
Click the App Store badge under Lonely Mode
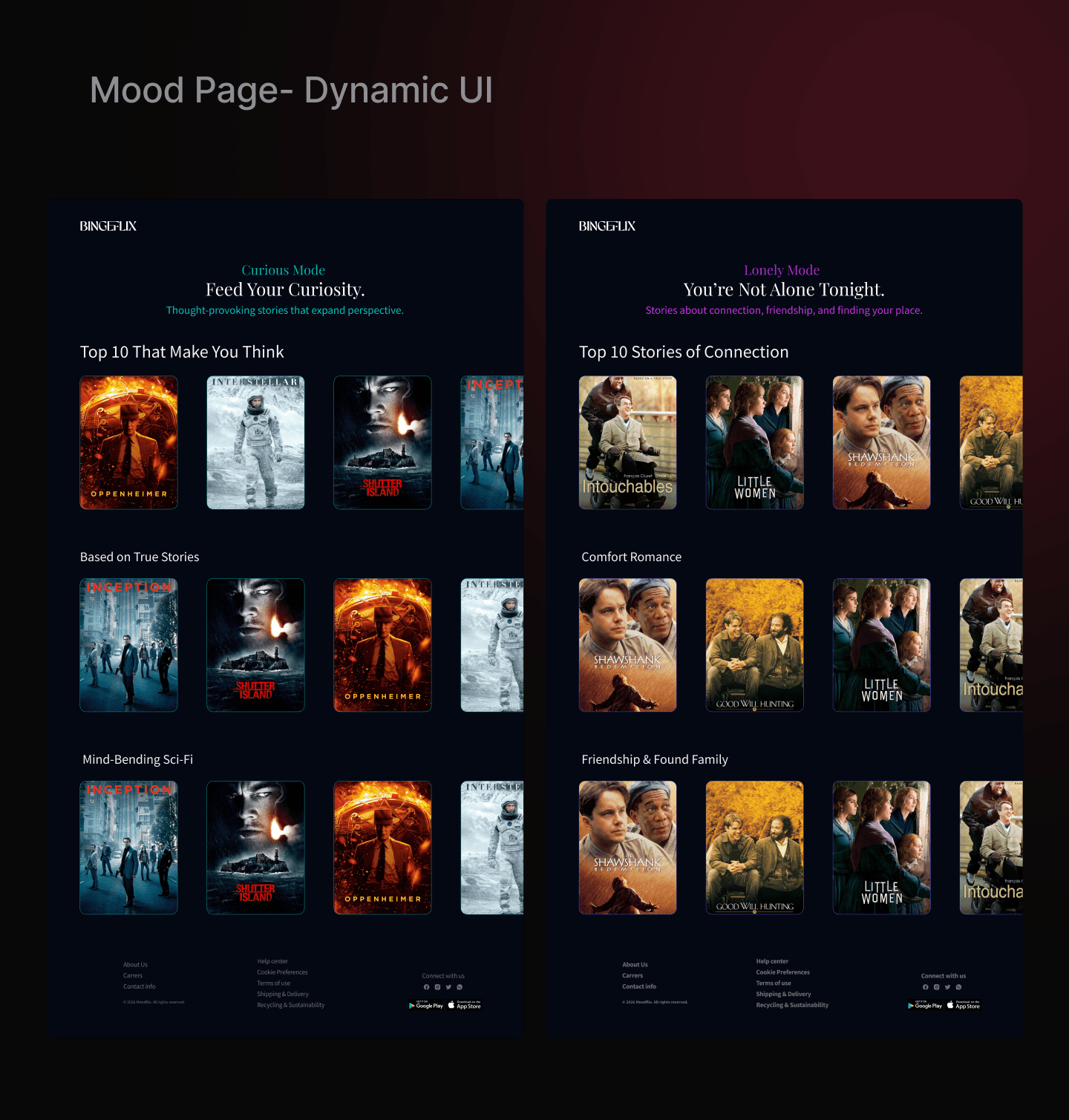click(963, 1006)
